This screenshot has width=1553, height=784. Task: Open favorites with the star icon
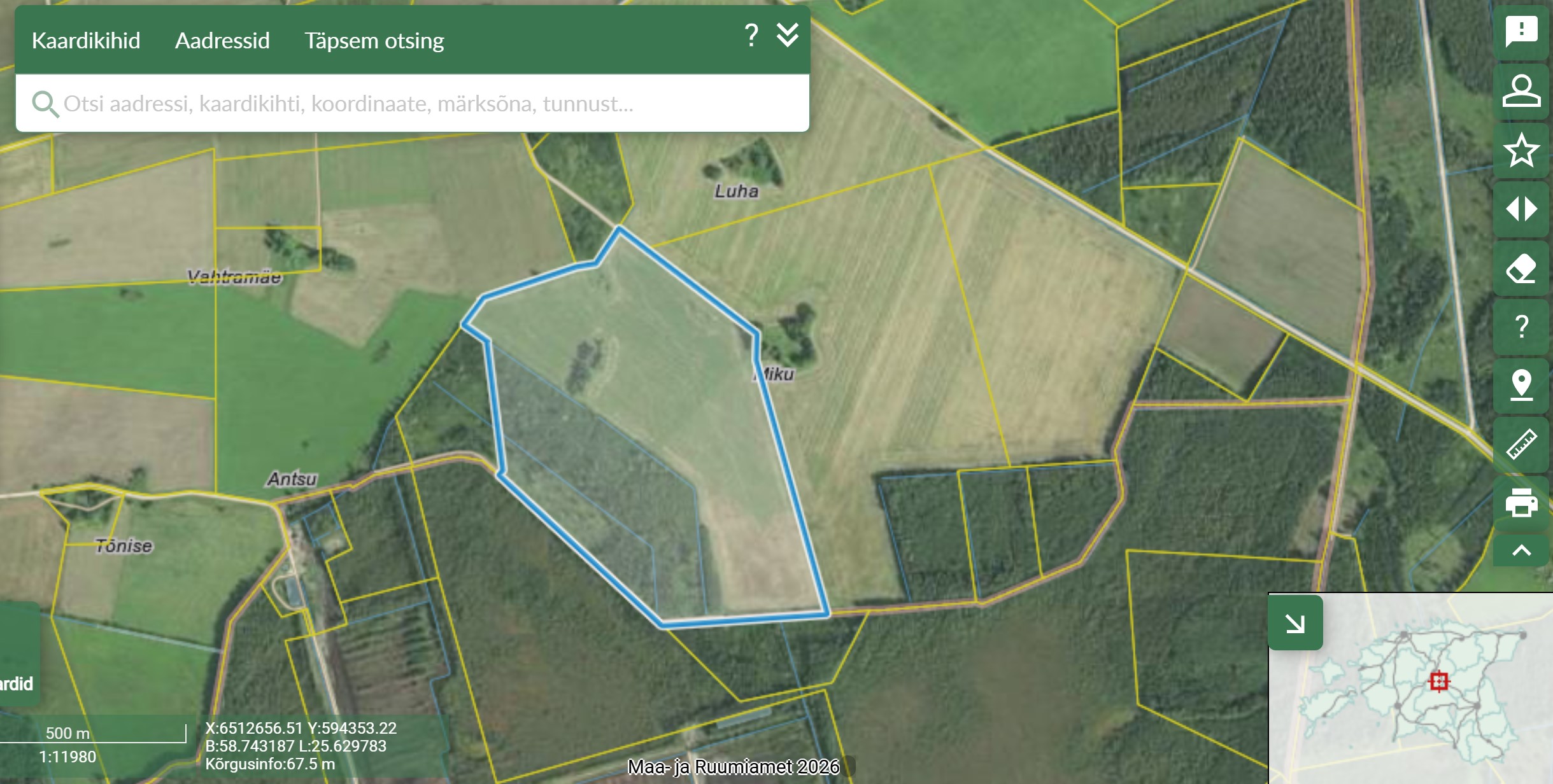coord(1521,150)
